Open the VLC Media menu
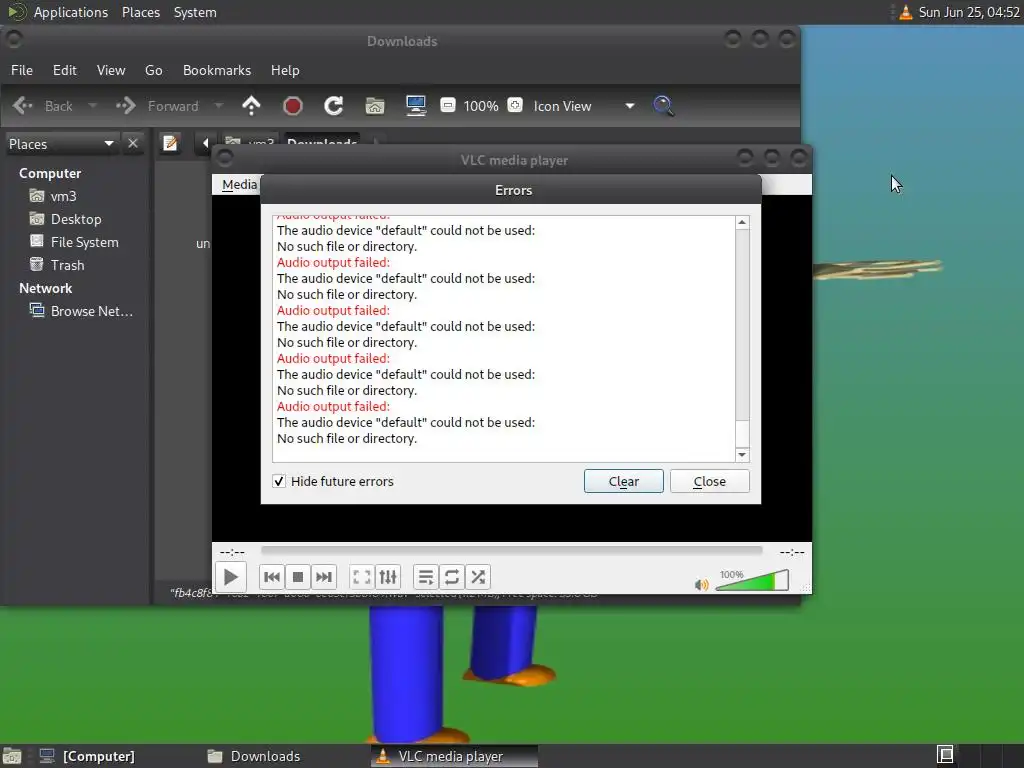Screen dimensions: 1024x768 coord(239,185)
